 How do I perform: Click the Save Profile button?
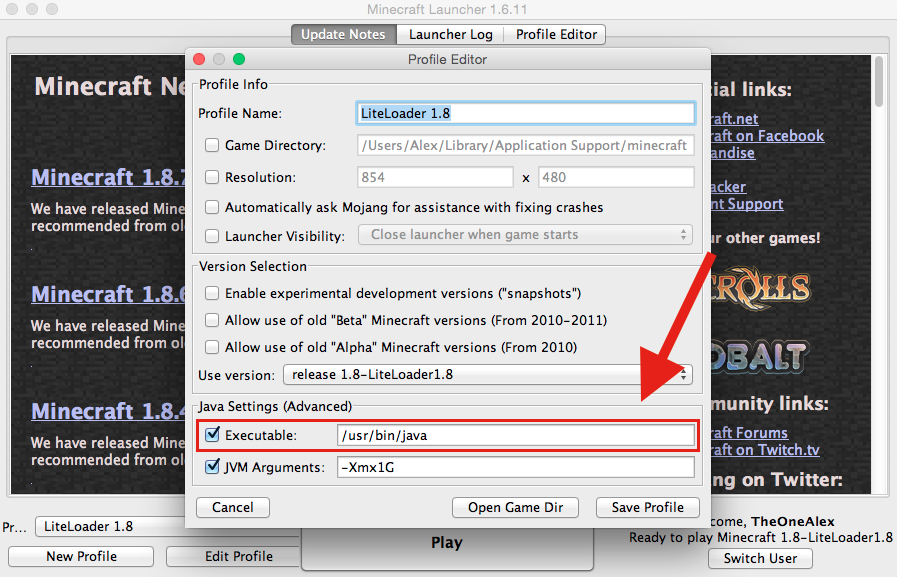point(648,507)
